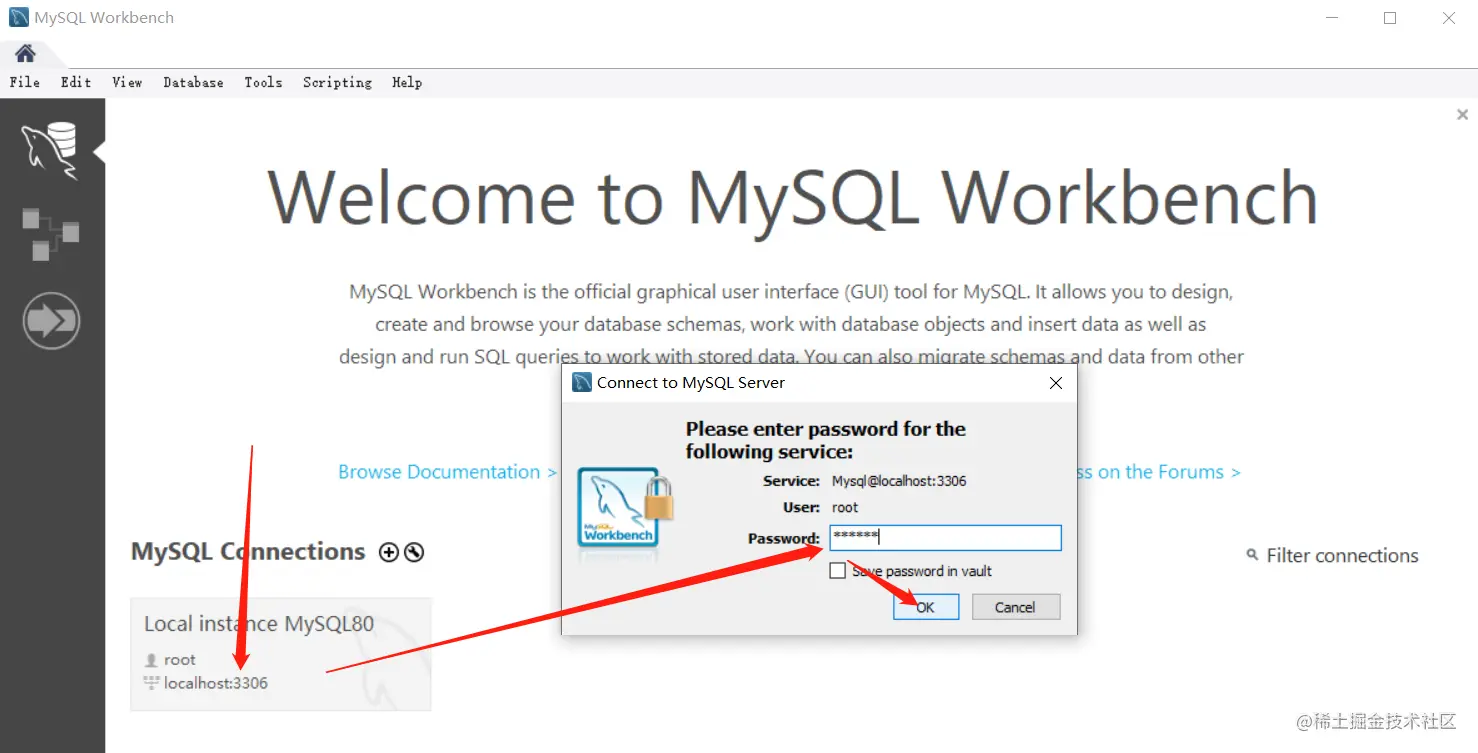The width and height of the screenshot is (1478, 753).
Task: Open the Local instance MySQL80 connection tile
Action: (x=281, y=654)
